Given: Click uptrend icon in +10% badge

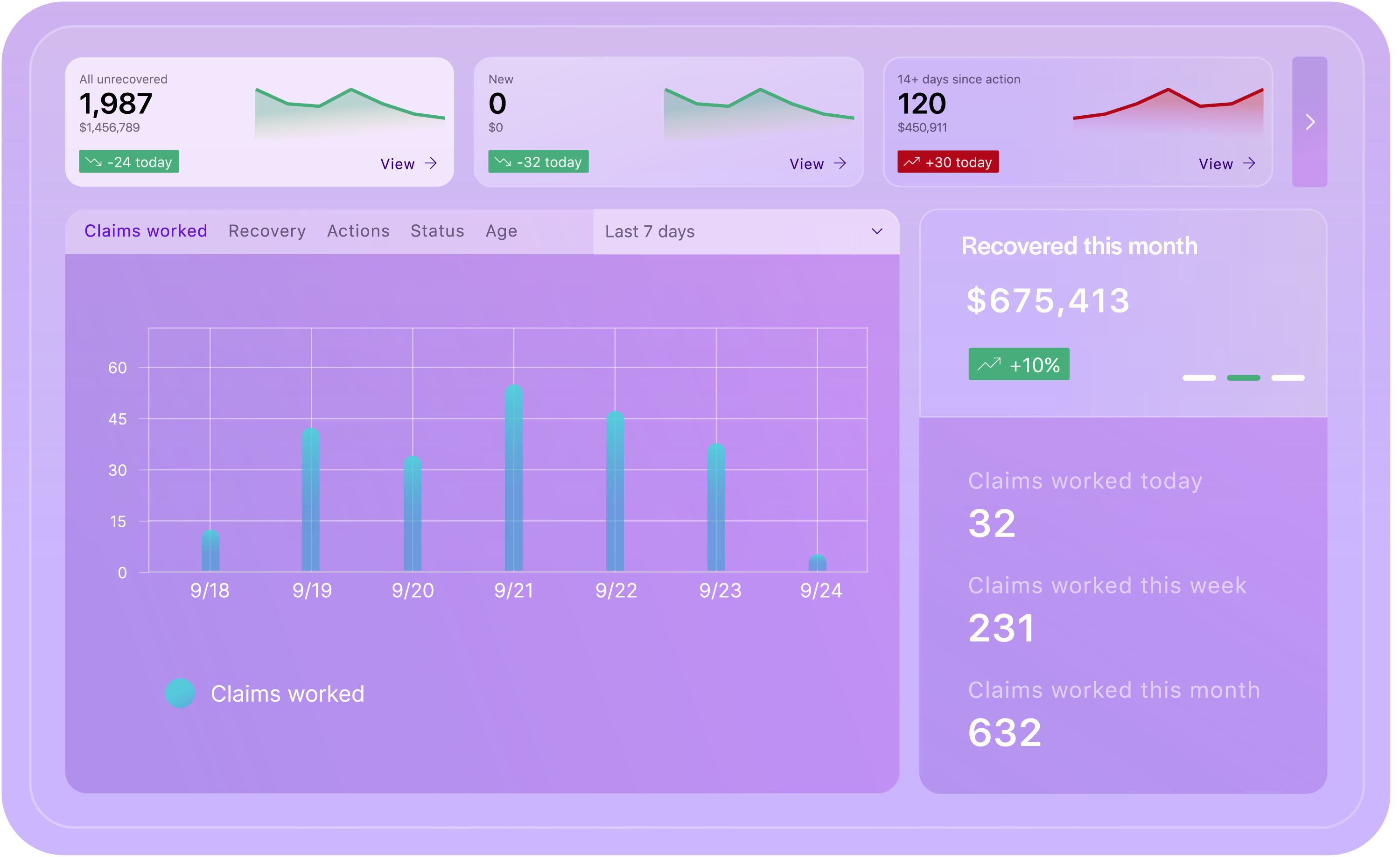Looking at the screenshot, I should click(989, 364).
